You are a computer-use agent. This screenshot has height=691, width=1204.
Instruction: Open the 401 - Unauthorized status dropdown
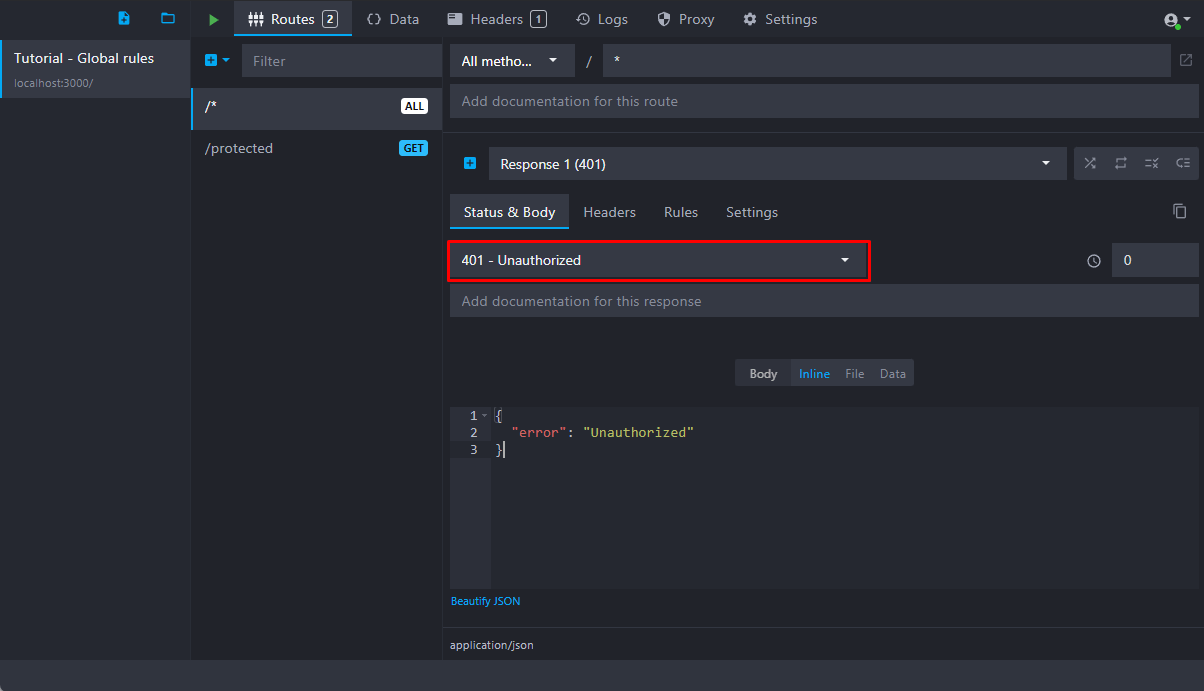(658, 260)
